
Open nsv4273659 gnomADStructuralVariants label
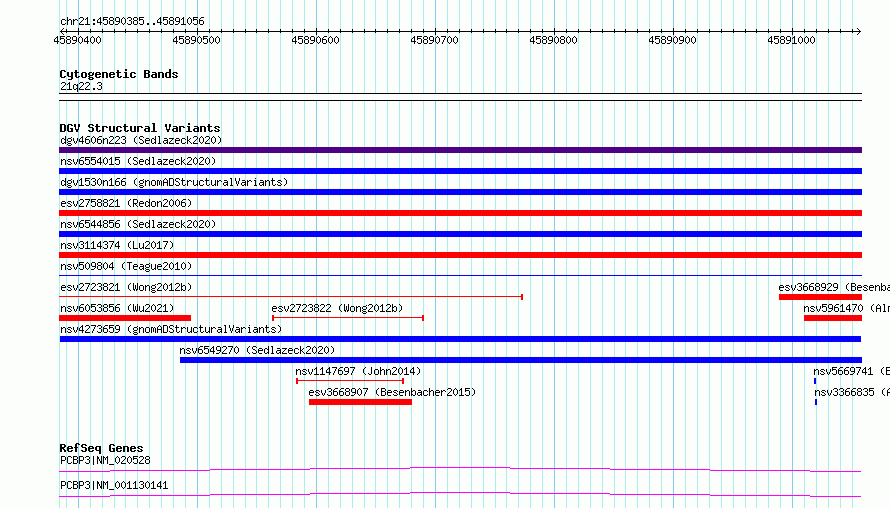coord(171,329)
